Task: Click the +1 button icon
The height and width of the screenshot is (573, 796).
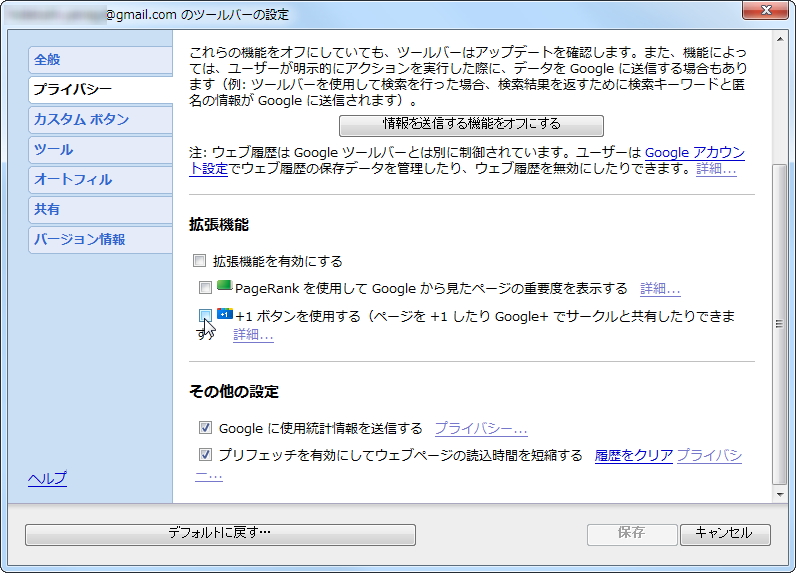Action: pyautogui.click(x=224, y=314)
